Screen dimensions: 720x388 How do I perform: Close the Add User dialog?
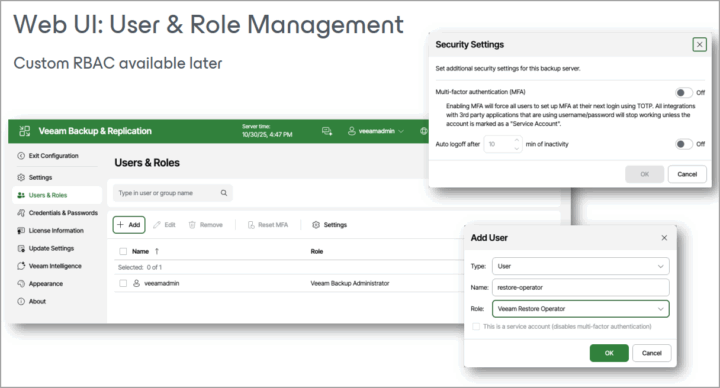[x=664, y=238]
